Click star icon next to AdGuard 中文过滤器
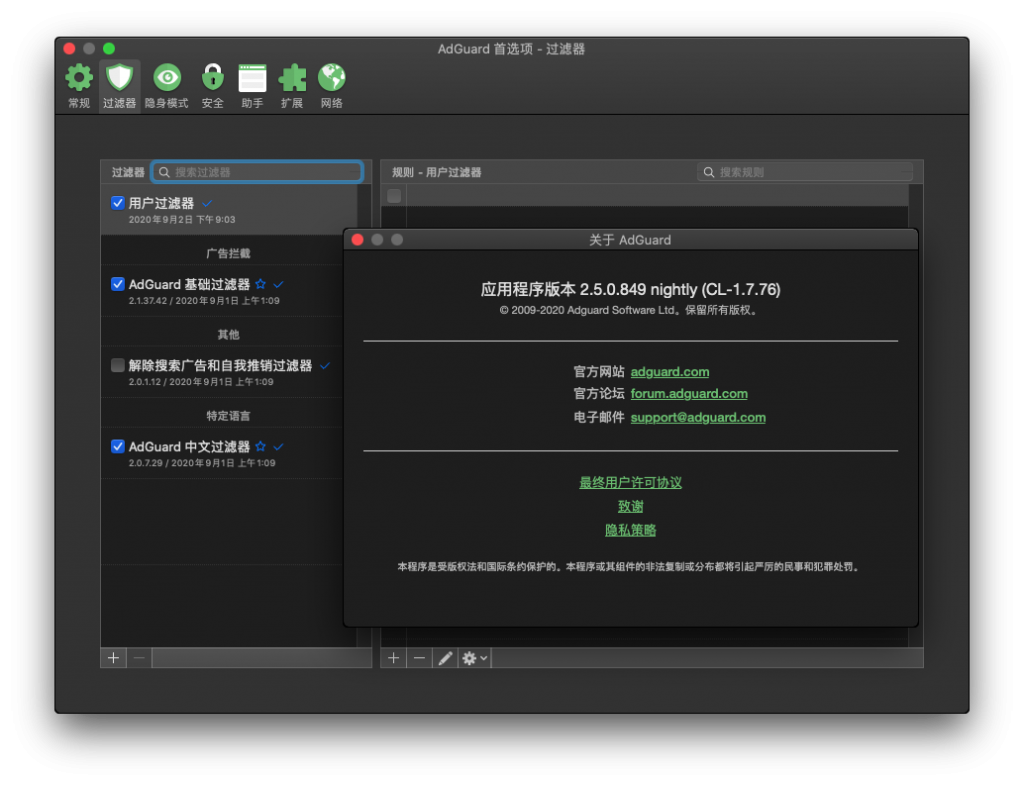 pyautogui.click(x=261, y=447)
